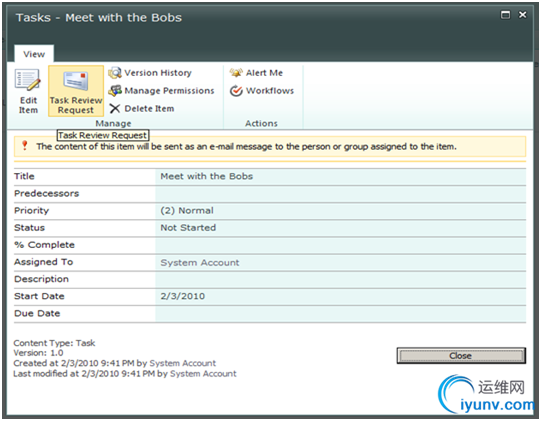This screenshot has height=421, width=541.
Task: Click the 'Version: 1.0' text
Action: point(38,353)
